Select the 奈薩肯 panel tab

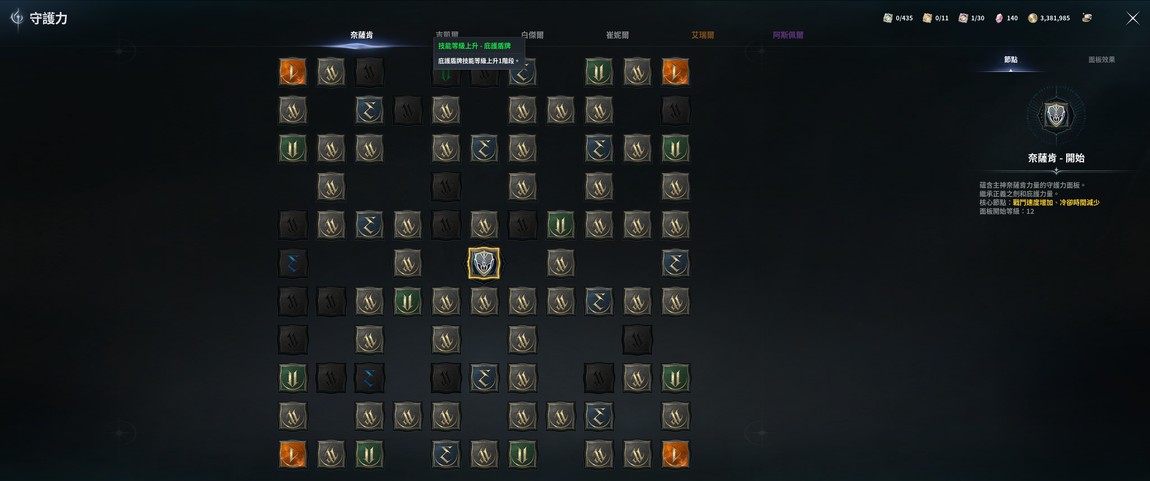click(x=362, y=35)
